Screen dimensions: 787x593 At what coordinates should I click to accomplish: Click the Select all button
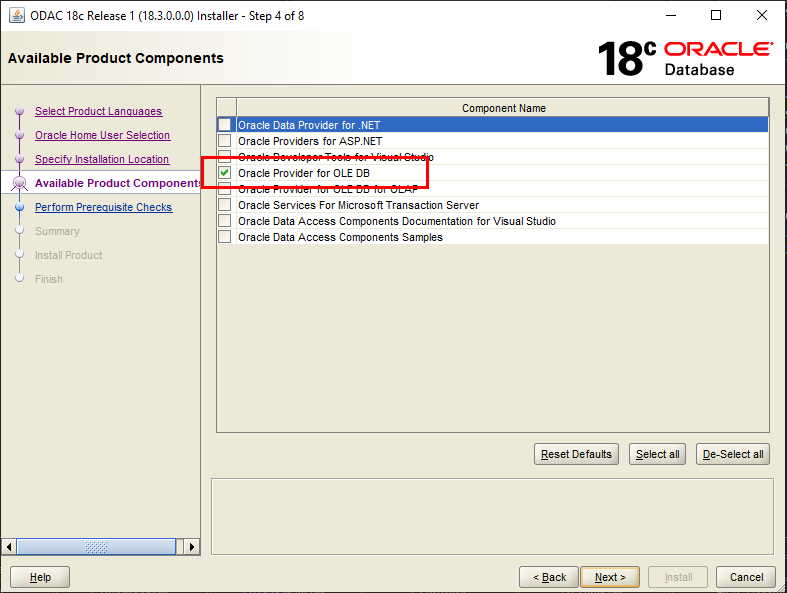tap(658, 454)
